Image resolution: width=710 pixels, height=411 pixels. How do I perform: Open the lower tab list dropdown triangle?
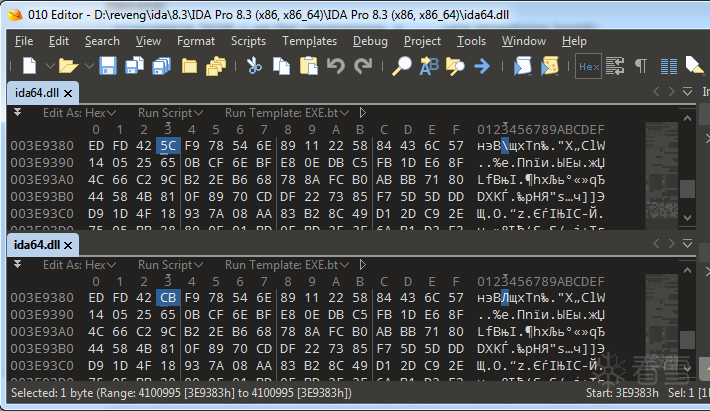[687, 244]
